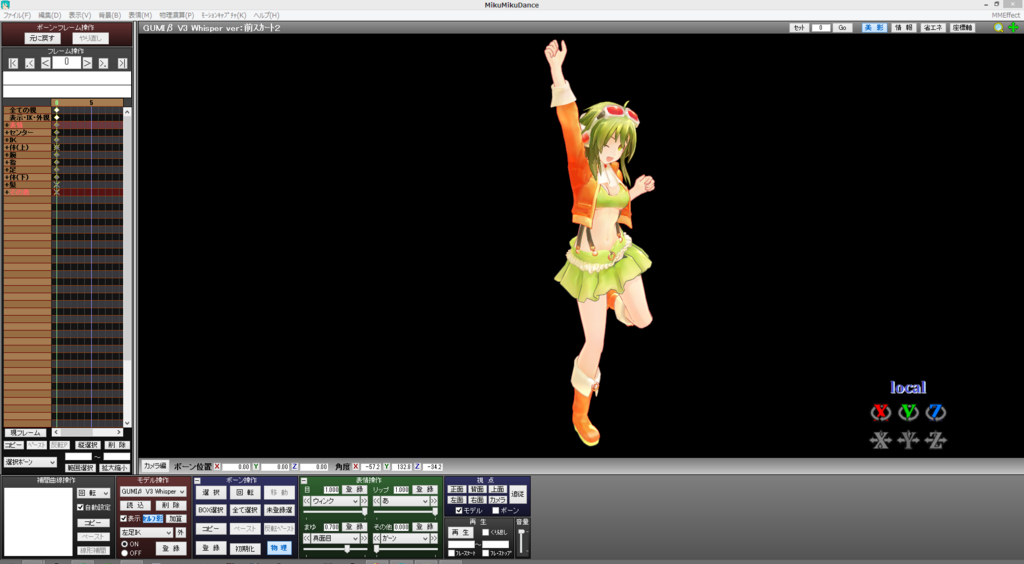Open the ガーン other morph dropdown
Viewport: 1024px width, 564px height.
coord(405,539)
